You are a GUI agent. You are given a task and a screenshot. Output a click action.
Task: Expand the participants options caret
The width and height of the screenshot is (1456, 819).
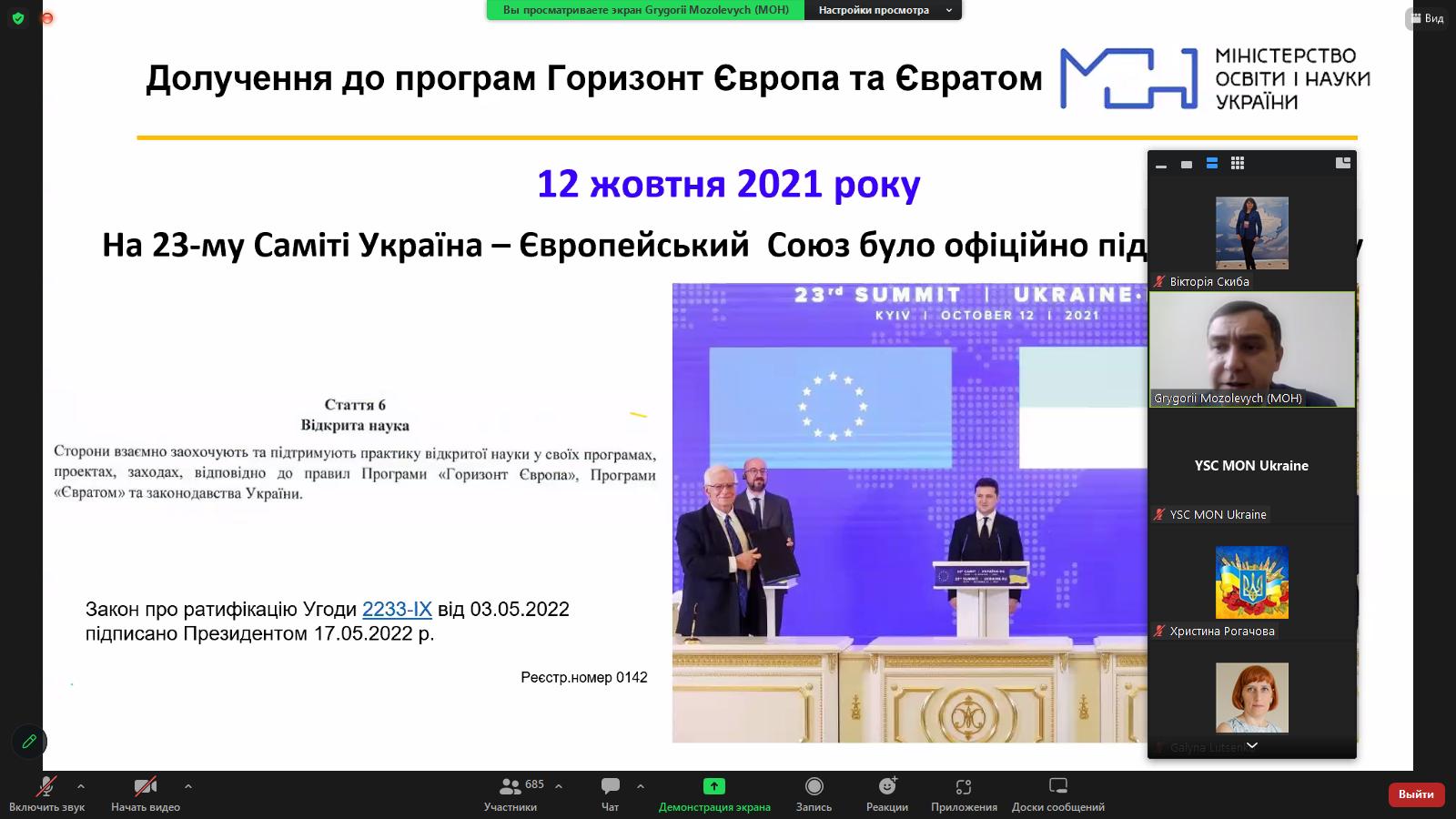click(x=559, y=786)
